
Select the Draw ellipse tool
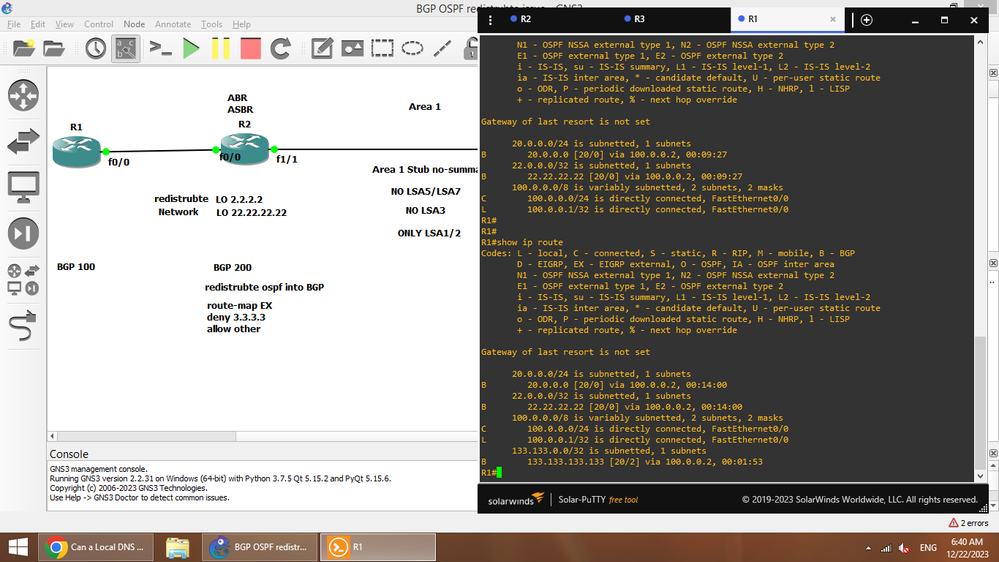point(412,48)
